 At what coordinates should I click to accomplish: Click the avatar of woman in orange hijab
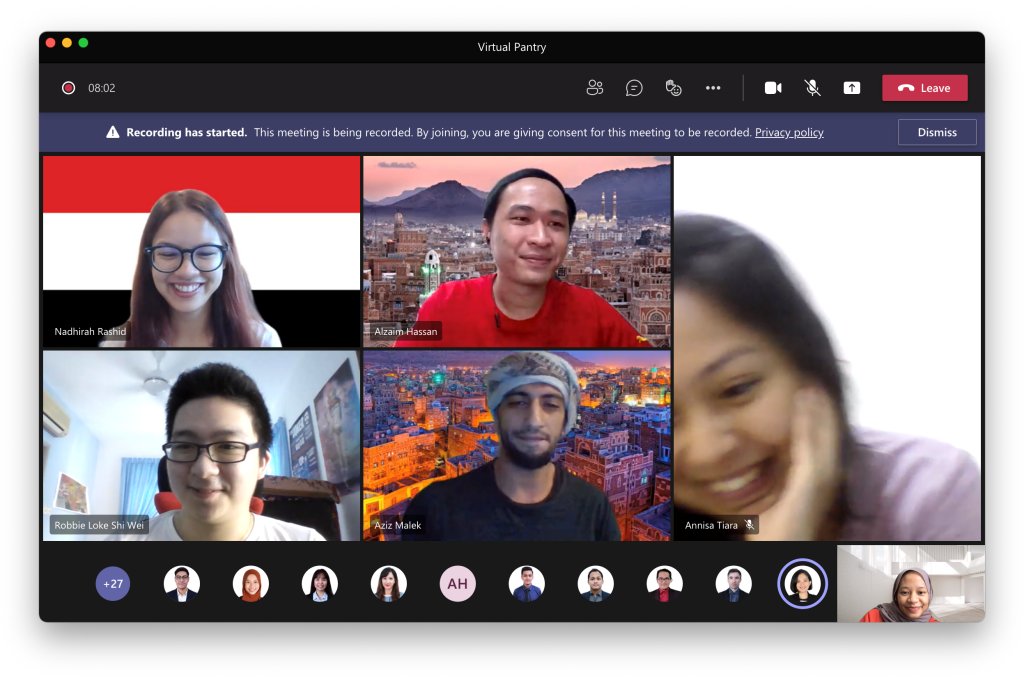(x=251, y=583)
